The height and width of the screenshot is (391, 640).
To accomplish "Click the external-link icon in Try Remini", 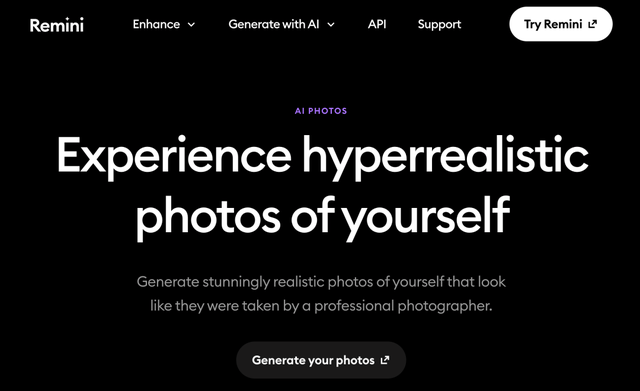I will [593, 24].
